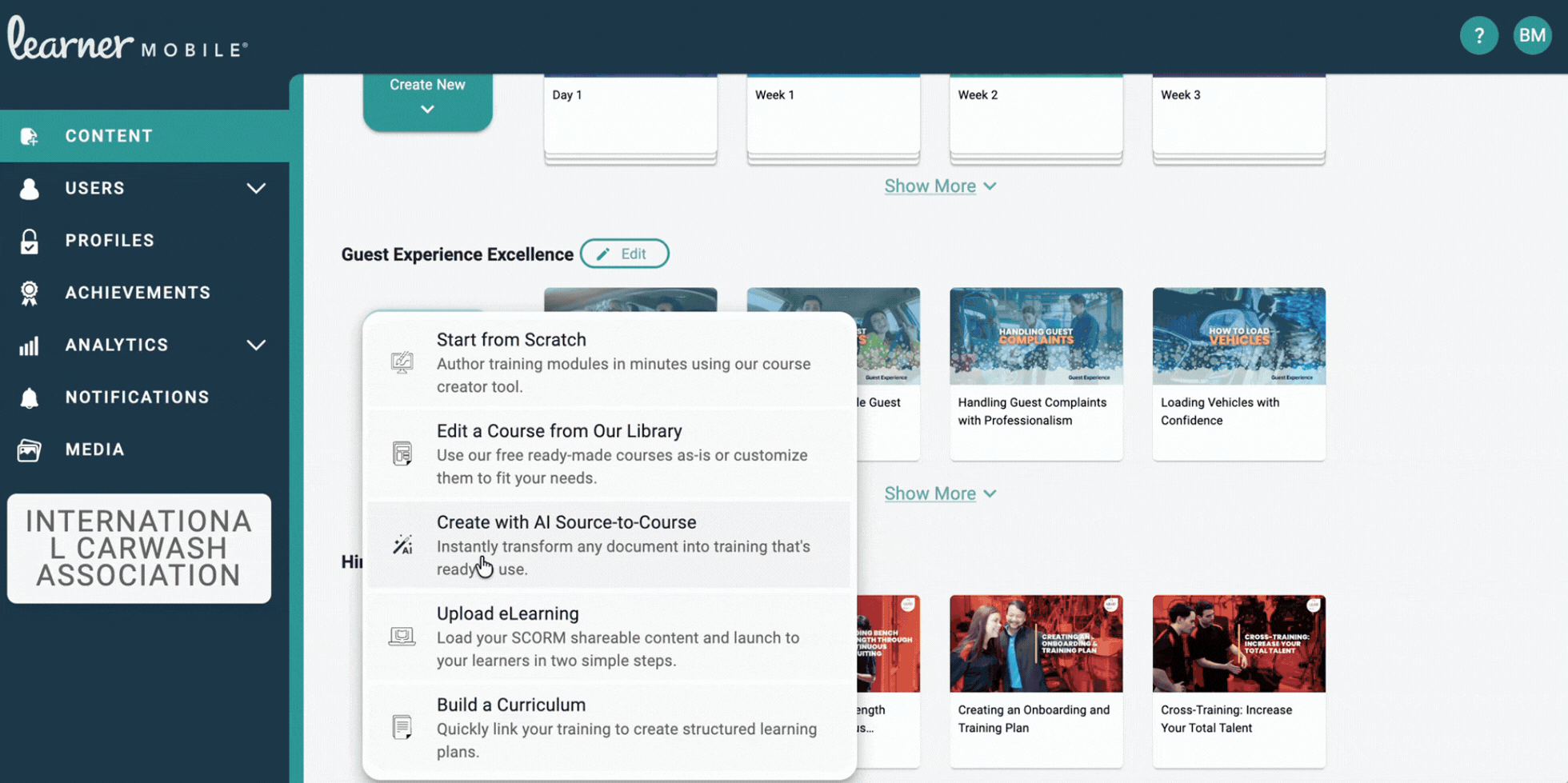
Task: Click the Content icon in sidebar
Action: pyautogui.click(x=30, y=136)
